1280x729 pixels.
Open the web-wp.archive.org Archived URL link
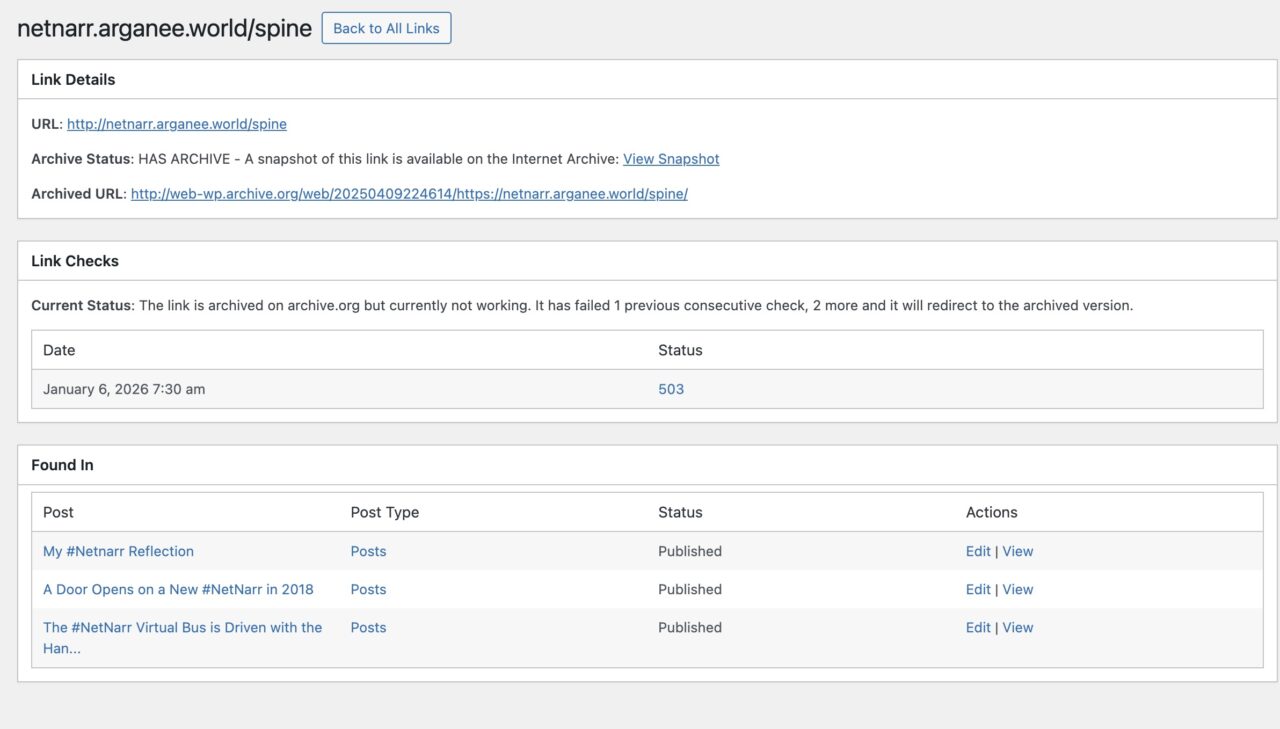[409, 194]
